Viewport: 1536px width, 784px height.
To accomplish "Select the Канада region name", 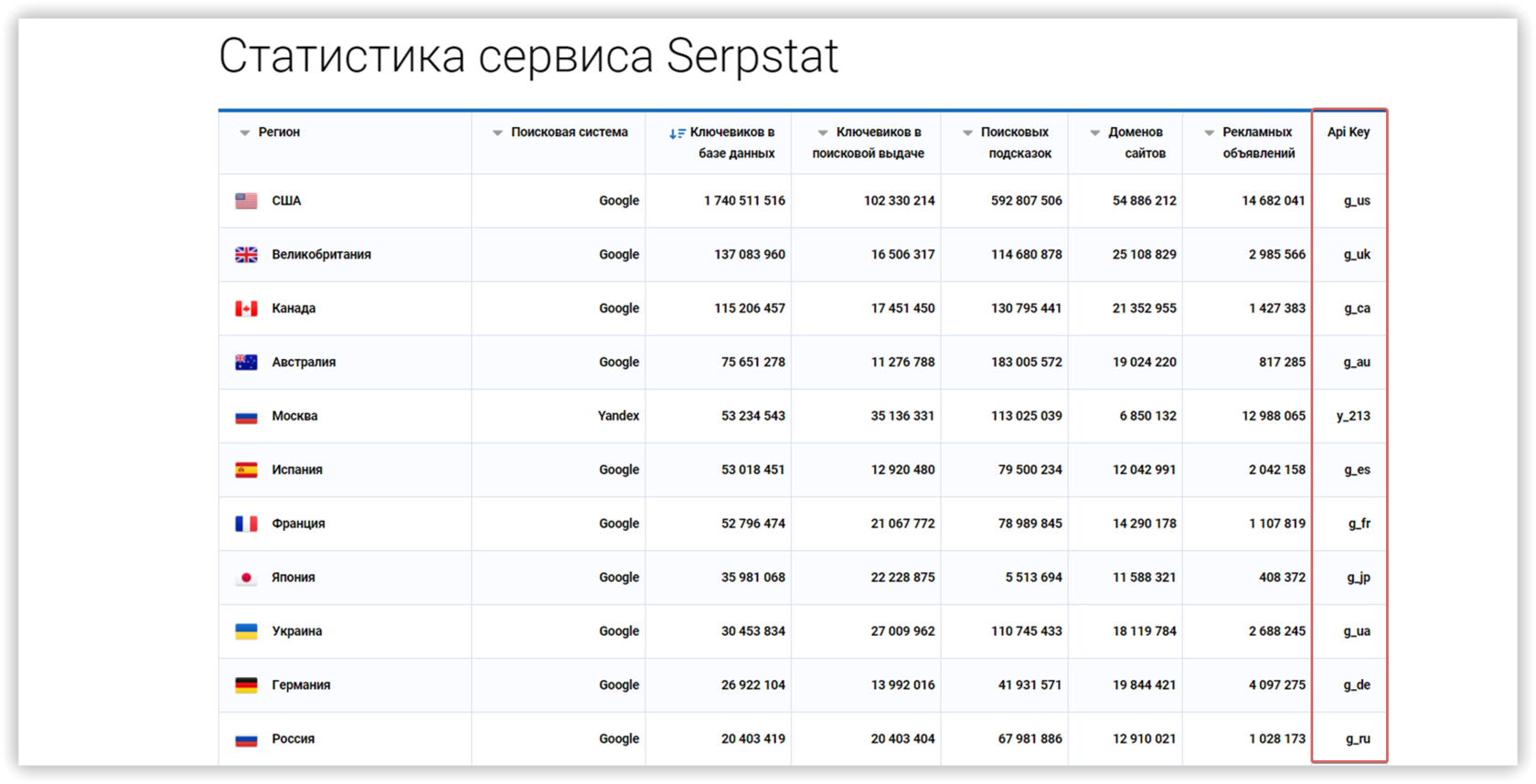I will pos(293,309).
